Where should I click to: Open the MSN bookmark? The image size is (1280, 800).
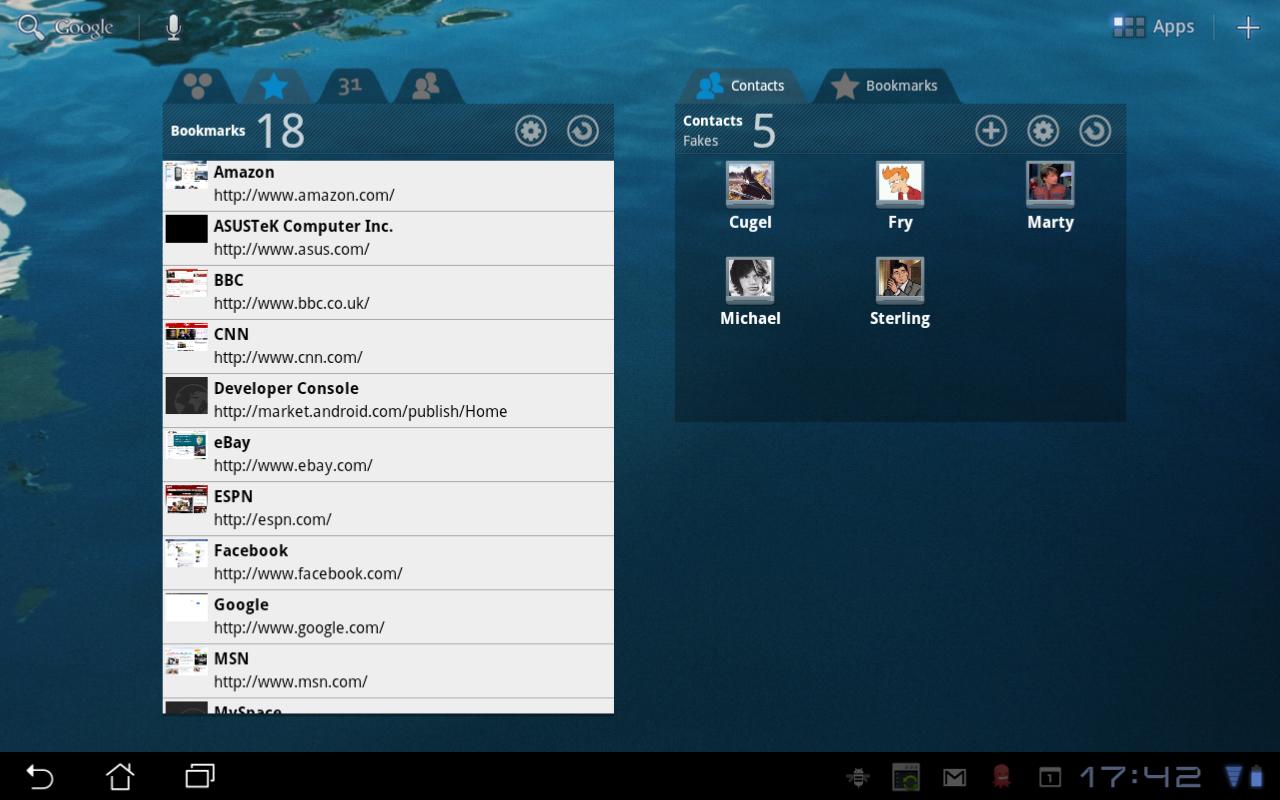click(x=388, y=670)
